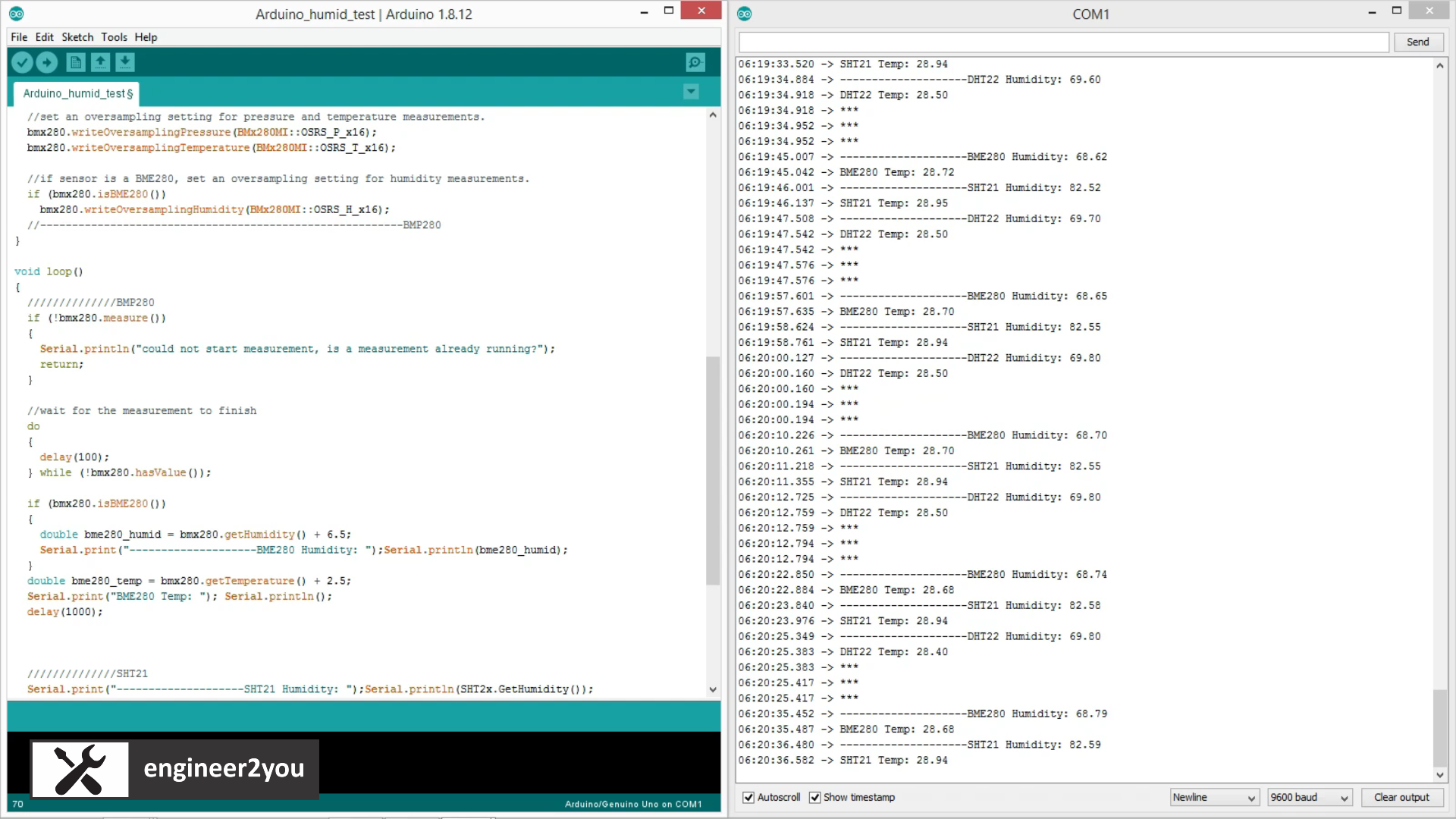Click the code editor vertical scrollbar thumb

tap(712, 470)
